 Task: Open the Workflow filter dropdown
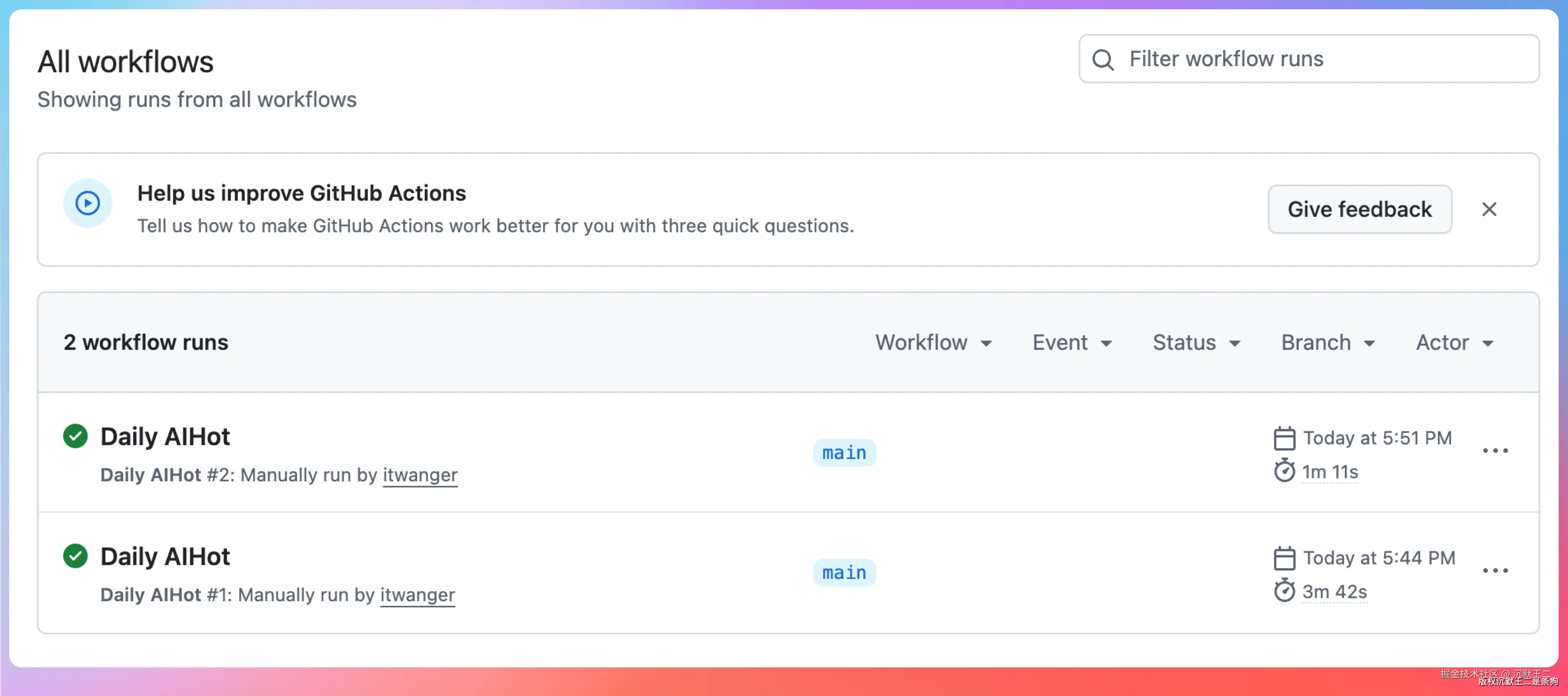[x=934, y=343]
